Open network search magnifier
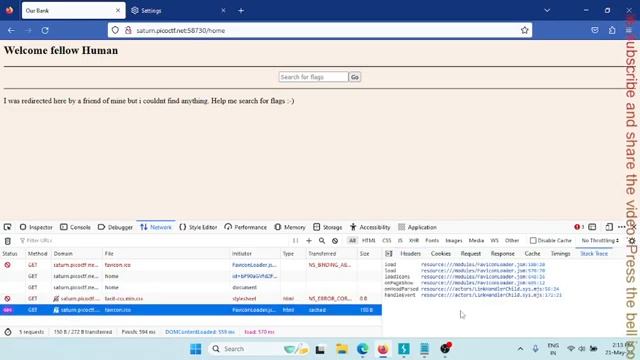The width and height of the screenshot is (640, 360). [322, 241]
